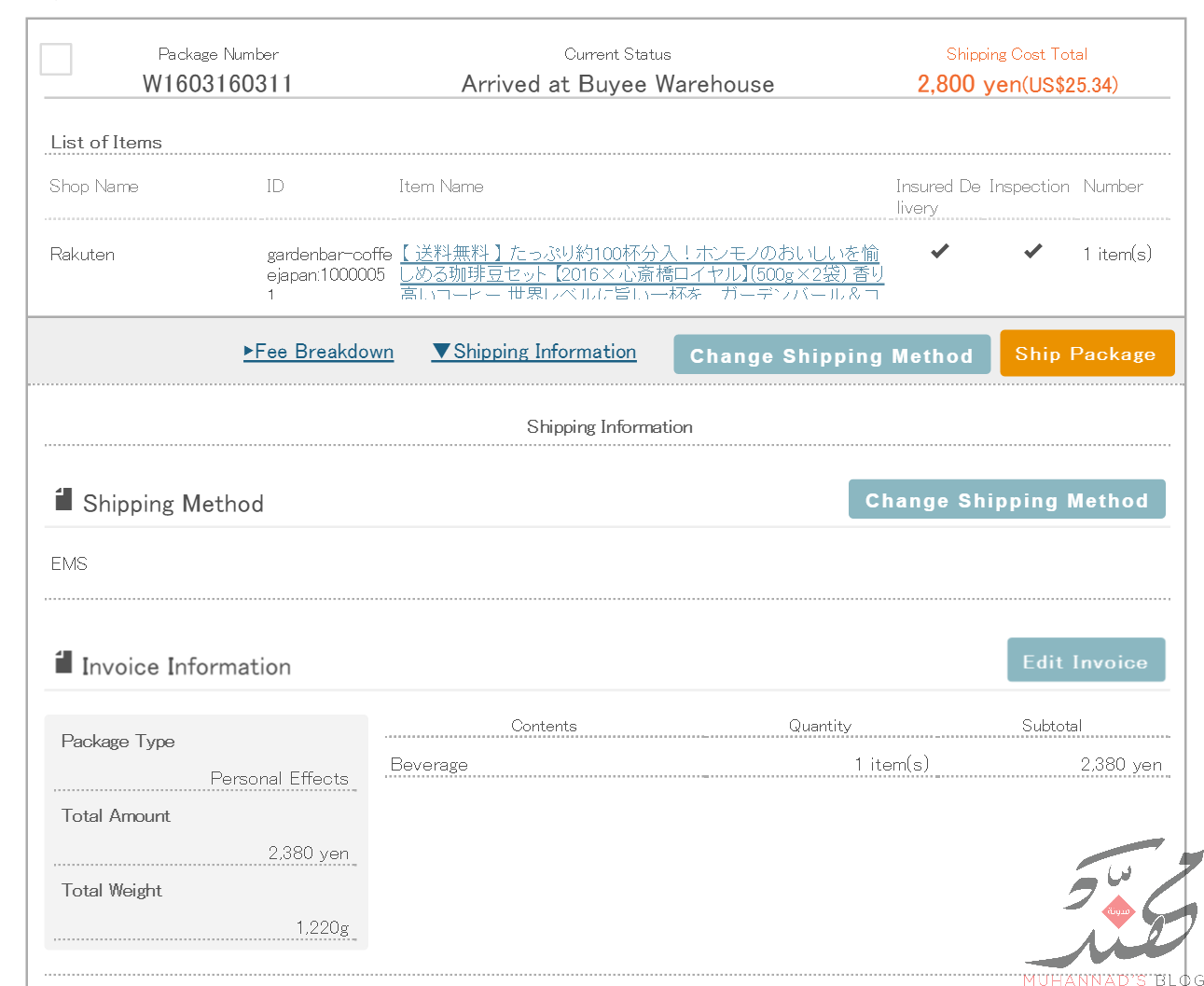Screen dimensions: 1204x986
Task: Click the Inspection checkmark icon
Action: (1032, 251)
